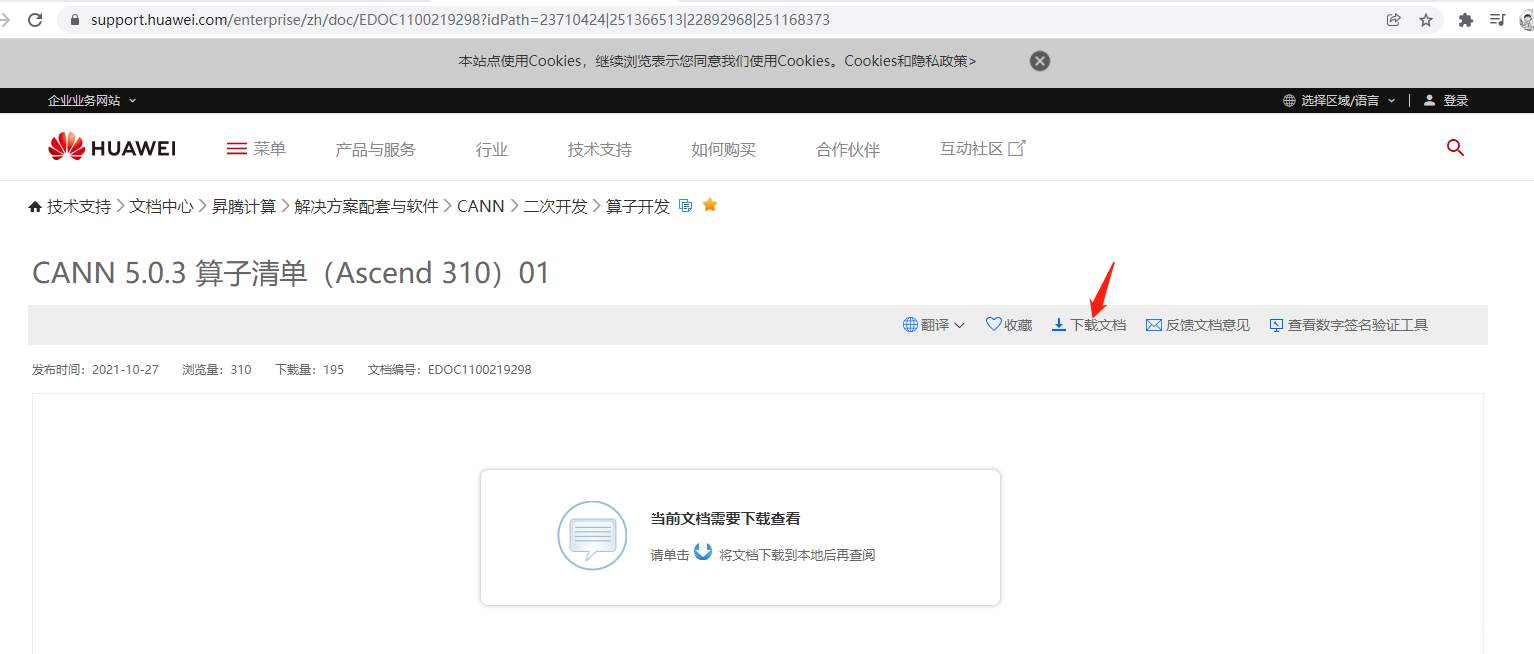Expand the 翻译 dropdown
Image resolution: width=1534 pixels, height=654 pixels.
point(934,325)
